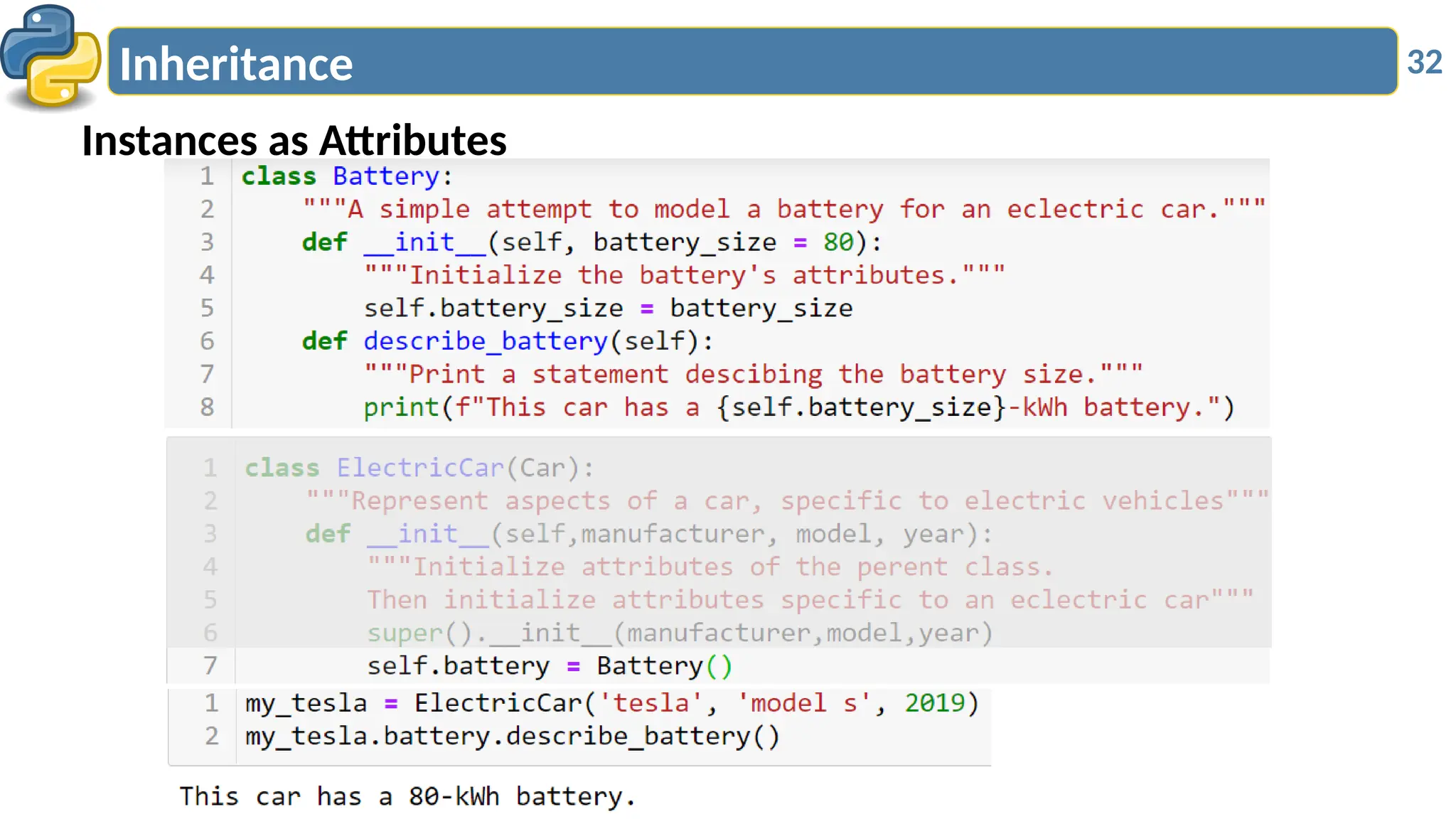Click 'def describe_battery(self):' line
1456x819 pixels.
pyautogui.click(x=508, y=341)
